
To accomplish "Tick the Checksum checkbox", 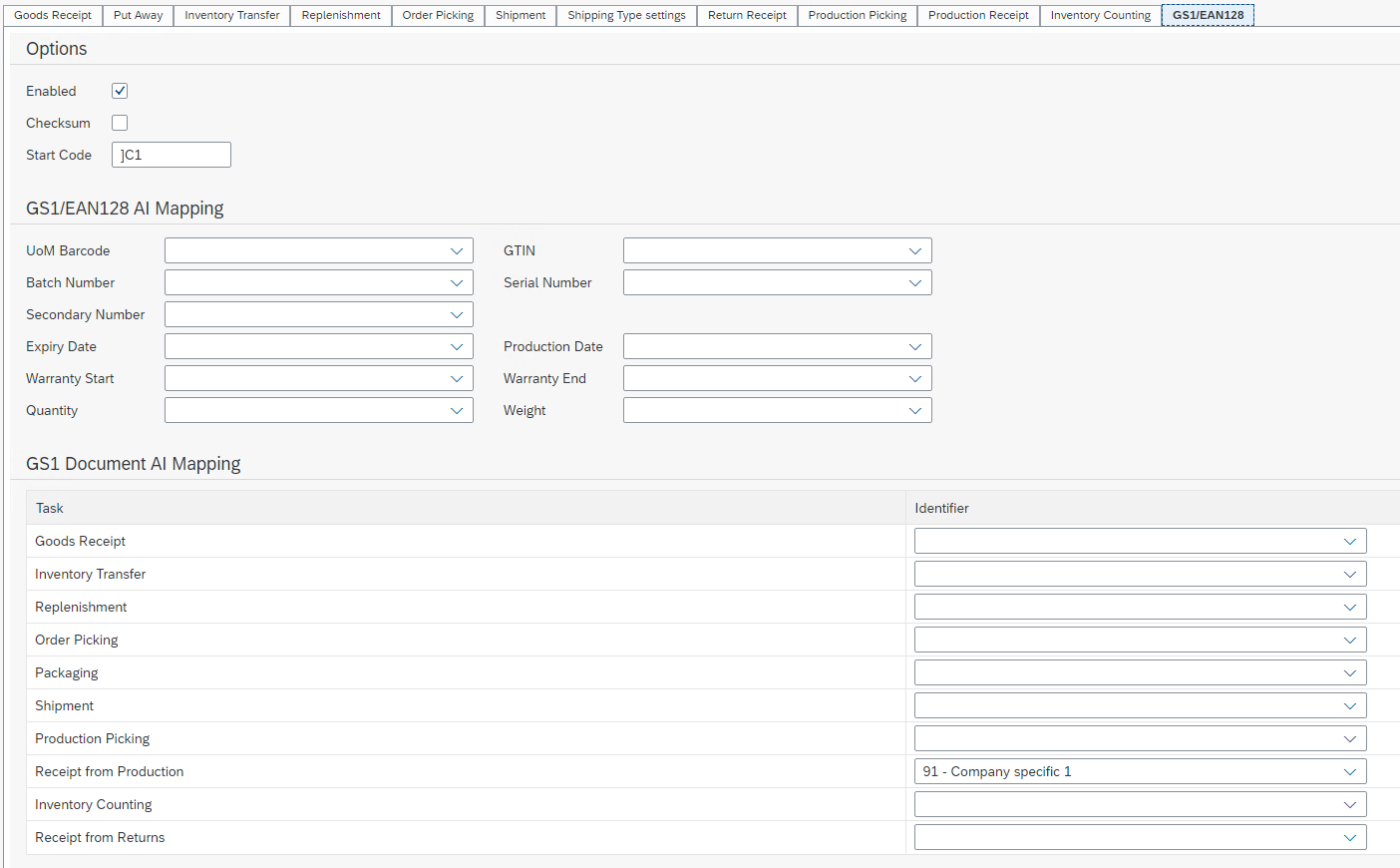I will pyautogui.click(x=120, y=123).
